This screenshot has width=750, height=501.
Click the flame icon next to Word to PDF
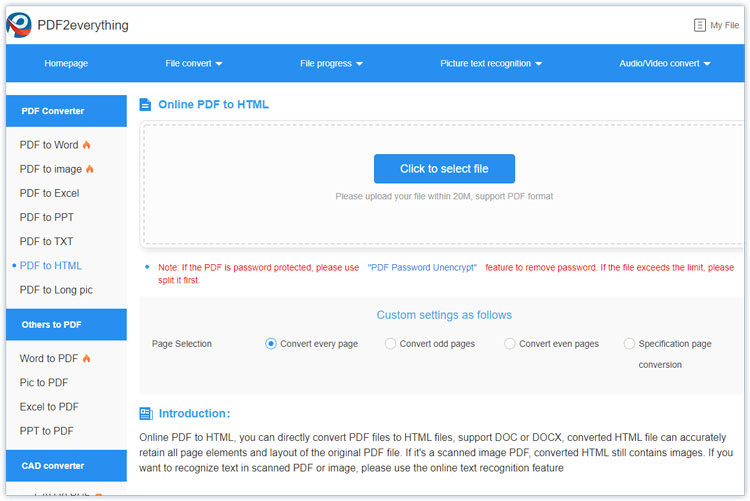[x=87, y=358]
